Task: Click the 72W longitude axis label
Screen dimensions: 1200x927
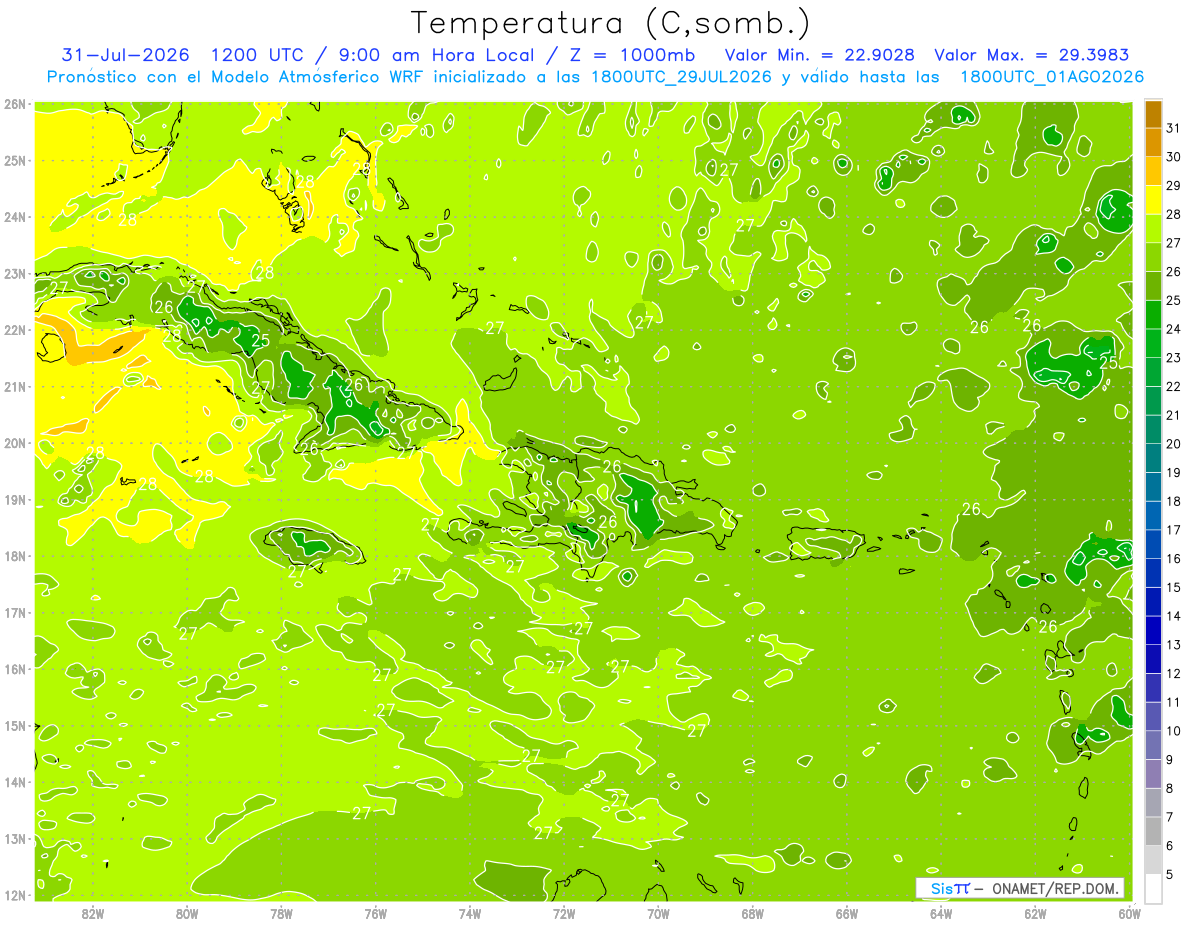Action: point(564,913)
